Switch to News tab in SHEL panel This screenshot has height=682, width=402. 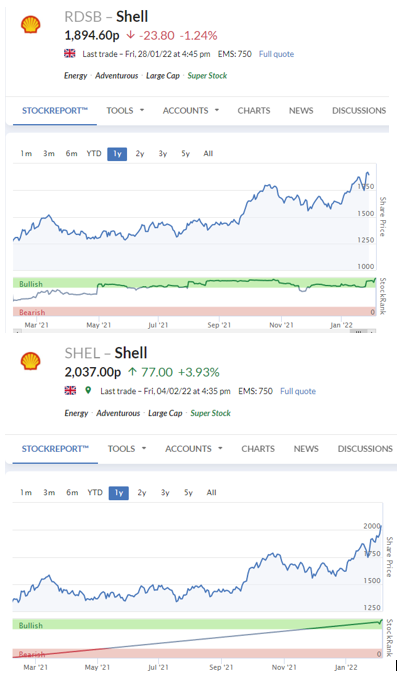(306, 448)
